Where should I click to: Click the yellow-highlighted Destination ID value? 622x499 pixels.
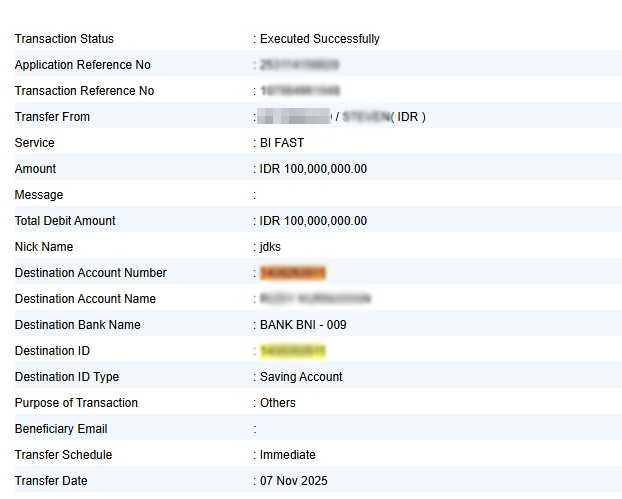pyautogui.click(x=292, y=351)
